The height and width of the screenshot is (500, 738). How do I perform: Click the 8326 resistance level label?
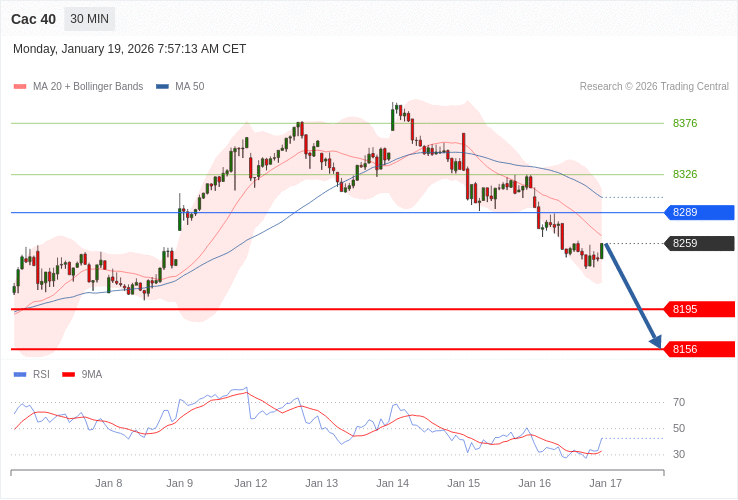click(685, 174)
